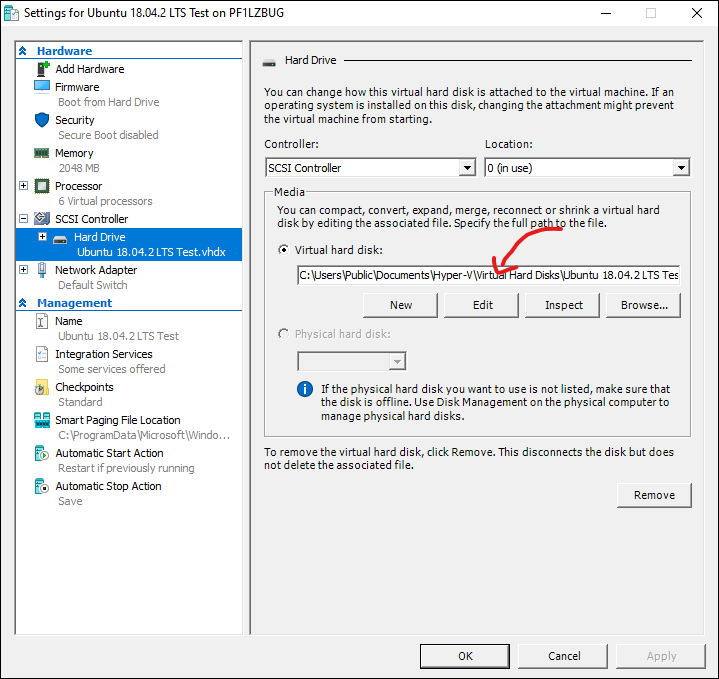Screen dimensions: 719x679
Task: Select Integration Services item
Action: pos(104,354)
